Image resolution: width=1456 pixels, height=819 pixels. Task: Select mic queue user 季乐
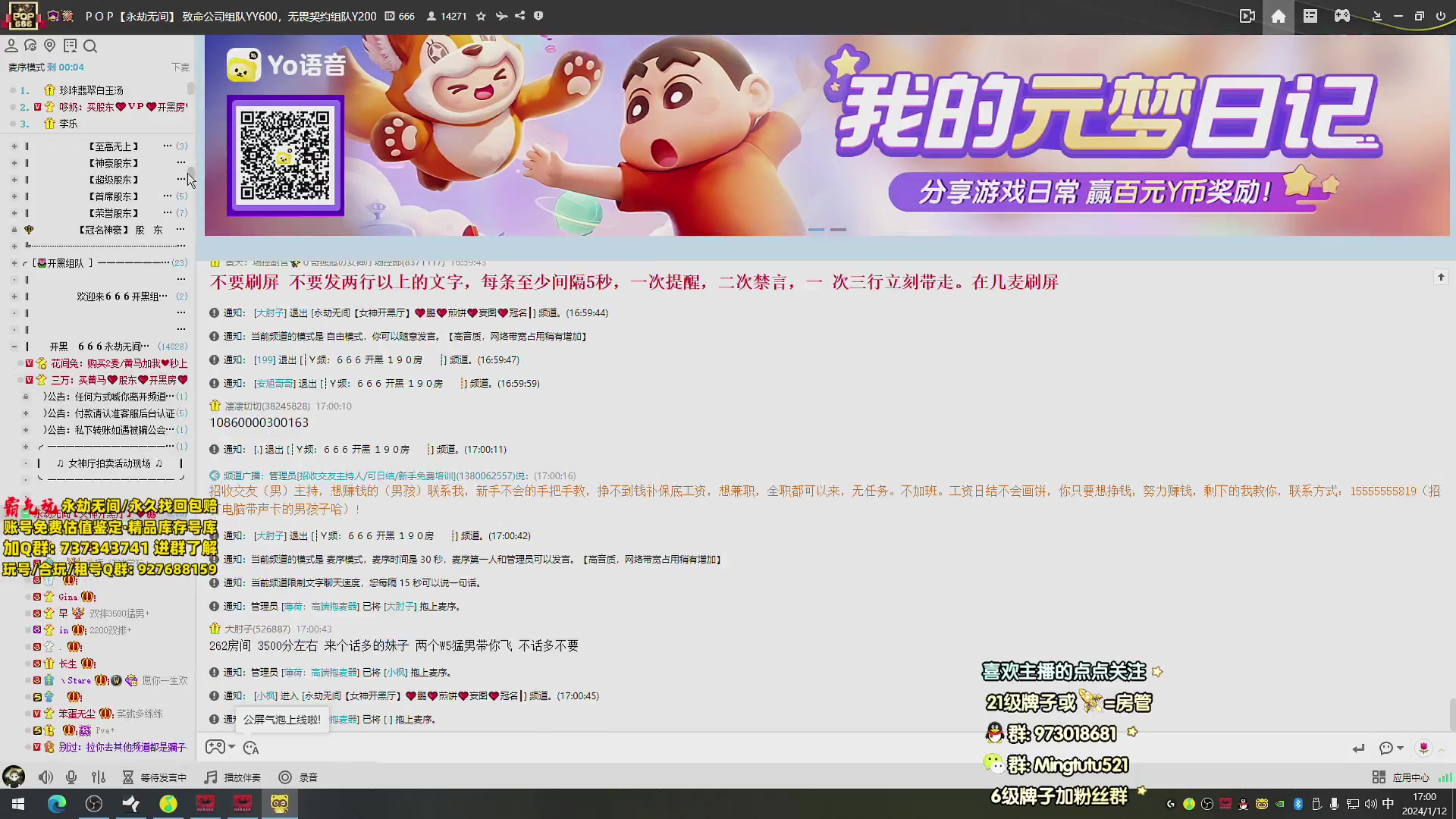pos(68,124)
